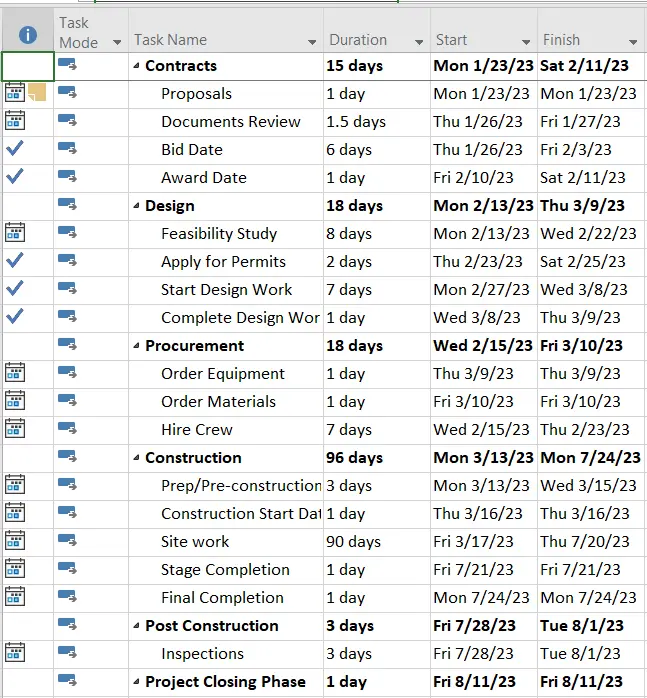Click the checkmark icon beside Award Date
Screen dimensions: 647x698
15,177
